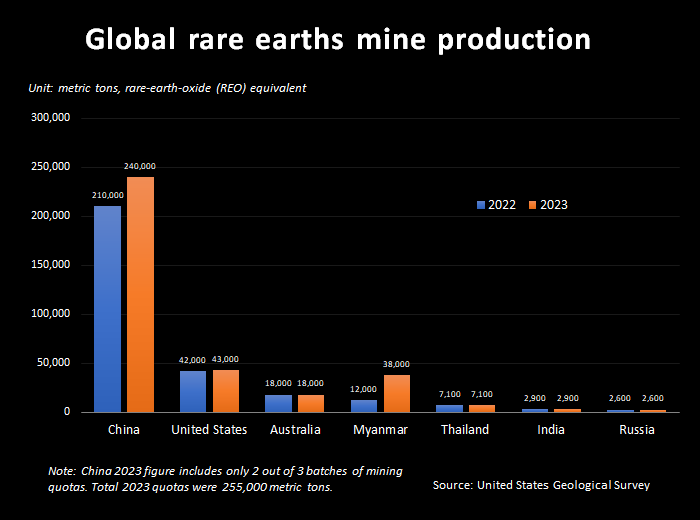Click the 240,000 data label
The width and height of the screenshot is (700, 520).
(x=140, y=166)
